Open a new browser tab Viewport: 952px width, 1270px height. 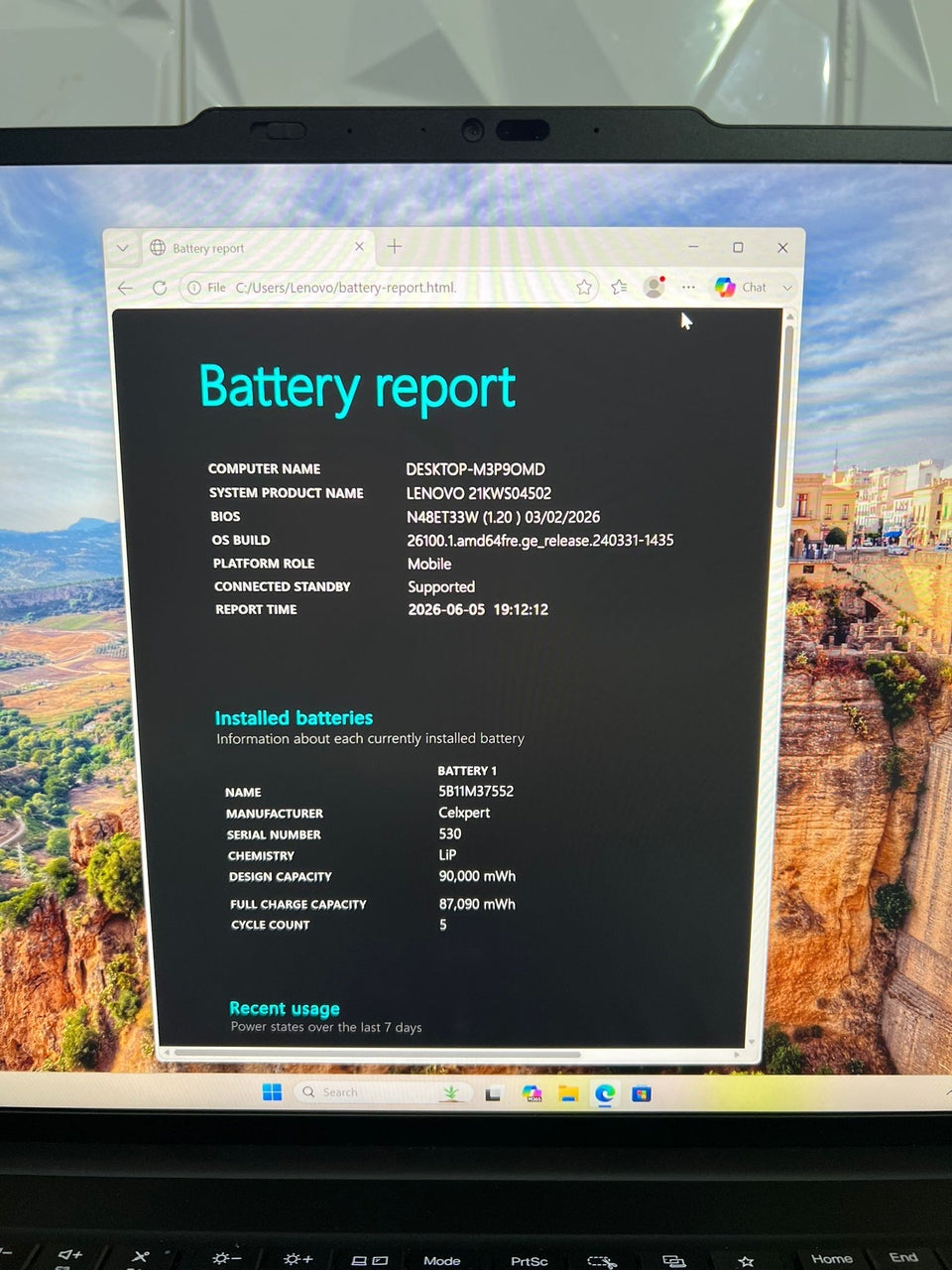tap(395, 246)
